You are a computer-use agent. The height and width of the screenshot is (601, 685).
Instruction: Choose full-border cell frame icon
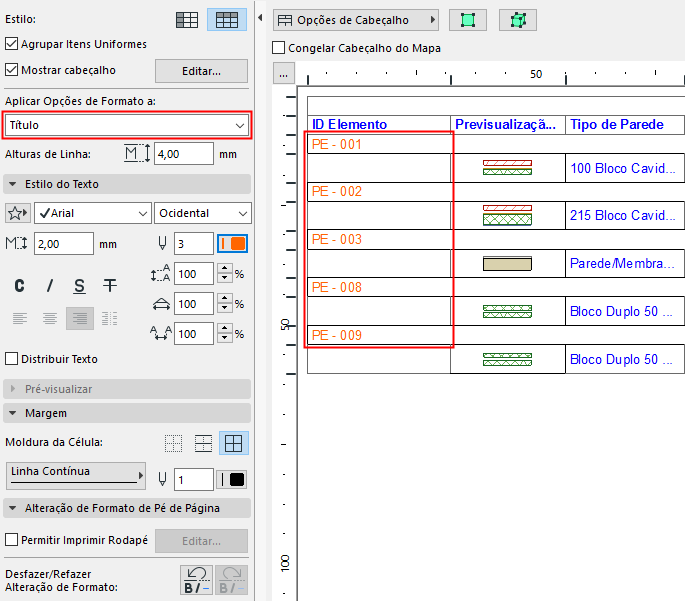(233, 443)
